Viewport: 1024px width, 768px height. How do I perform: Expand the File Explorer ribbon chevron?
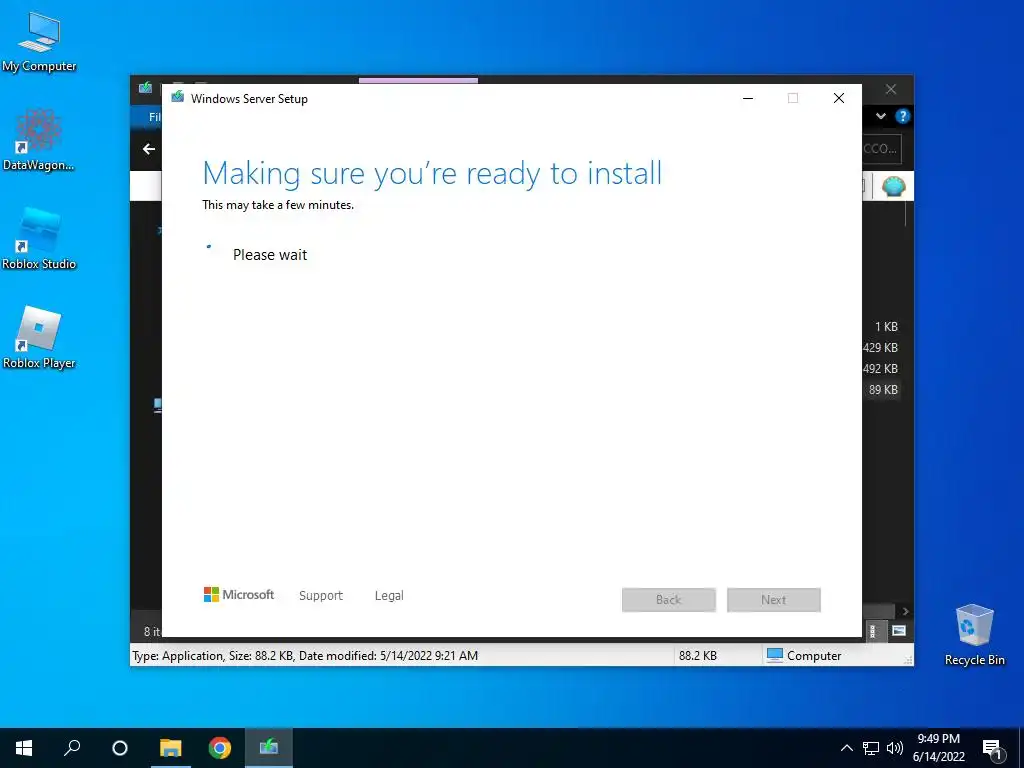pos(881,116)
